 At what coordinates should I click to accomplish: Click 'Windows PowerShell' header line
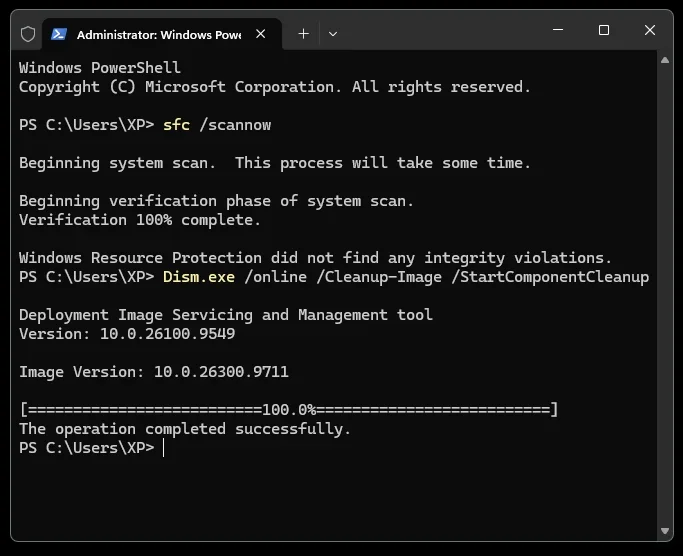[x=100, y=68]
